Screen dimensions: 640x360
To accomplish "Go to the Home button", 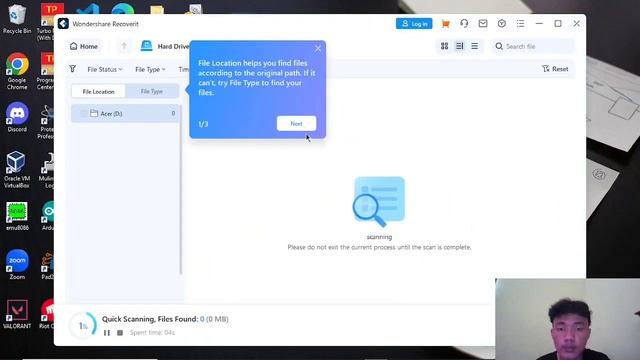I will pyautogui.click(x=84, y=47).
